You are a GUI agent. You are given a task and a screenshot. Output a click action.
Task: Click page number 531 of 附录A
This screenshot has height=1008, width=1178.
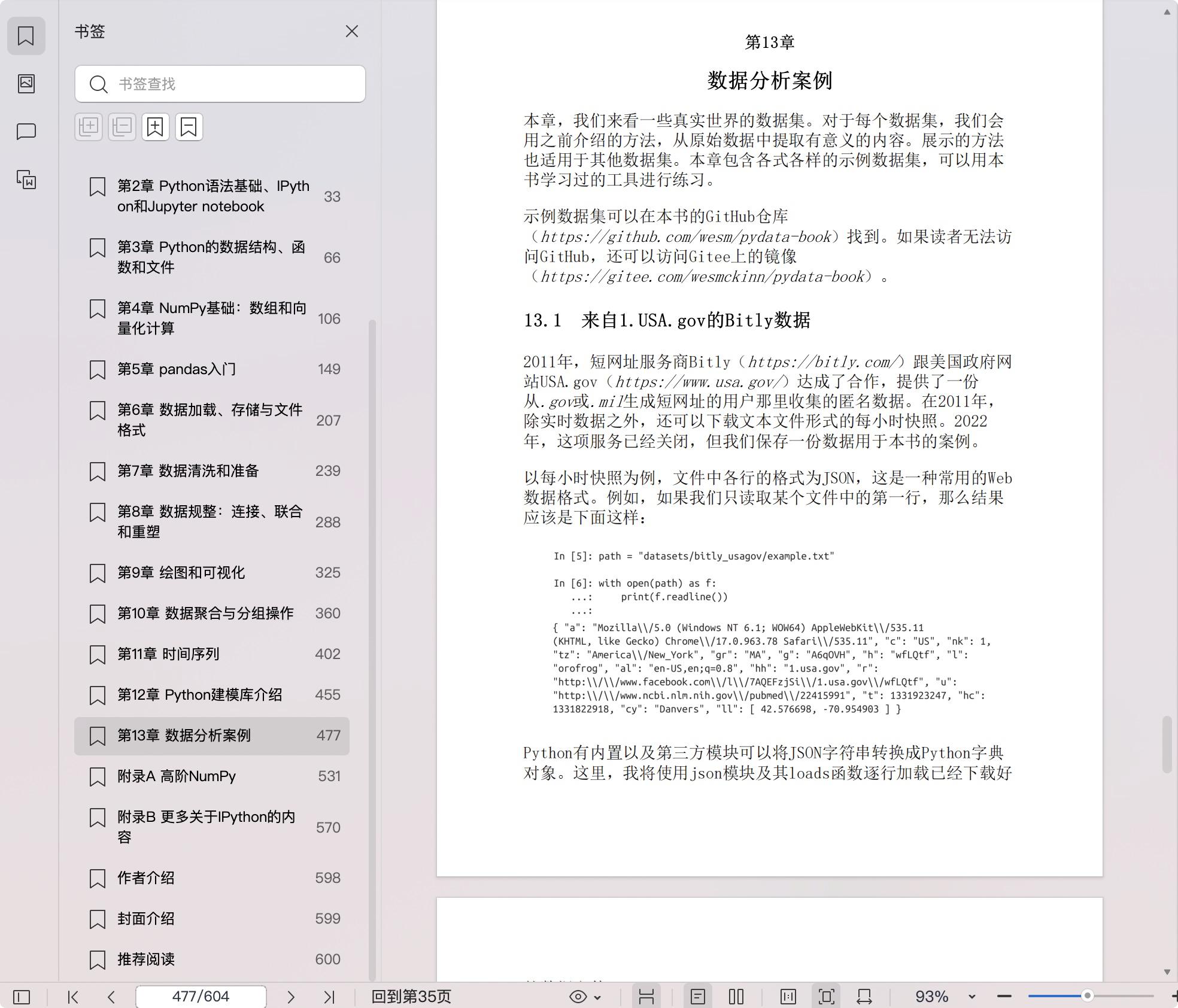click(x=329, y=776)
